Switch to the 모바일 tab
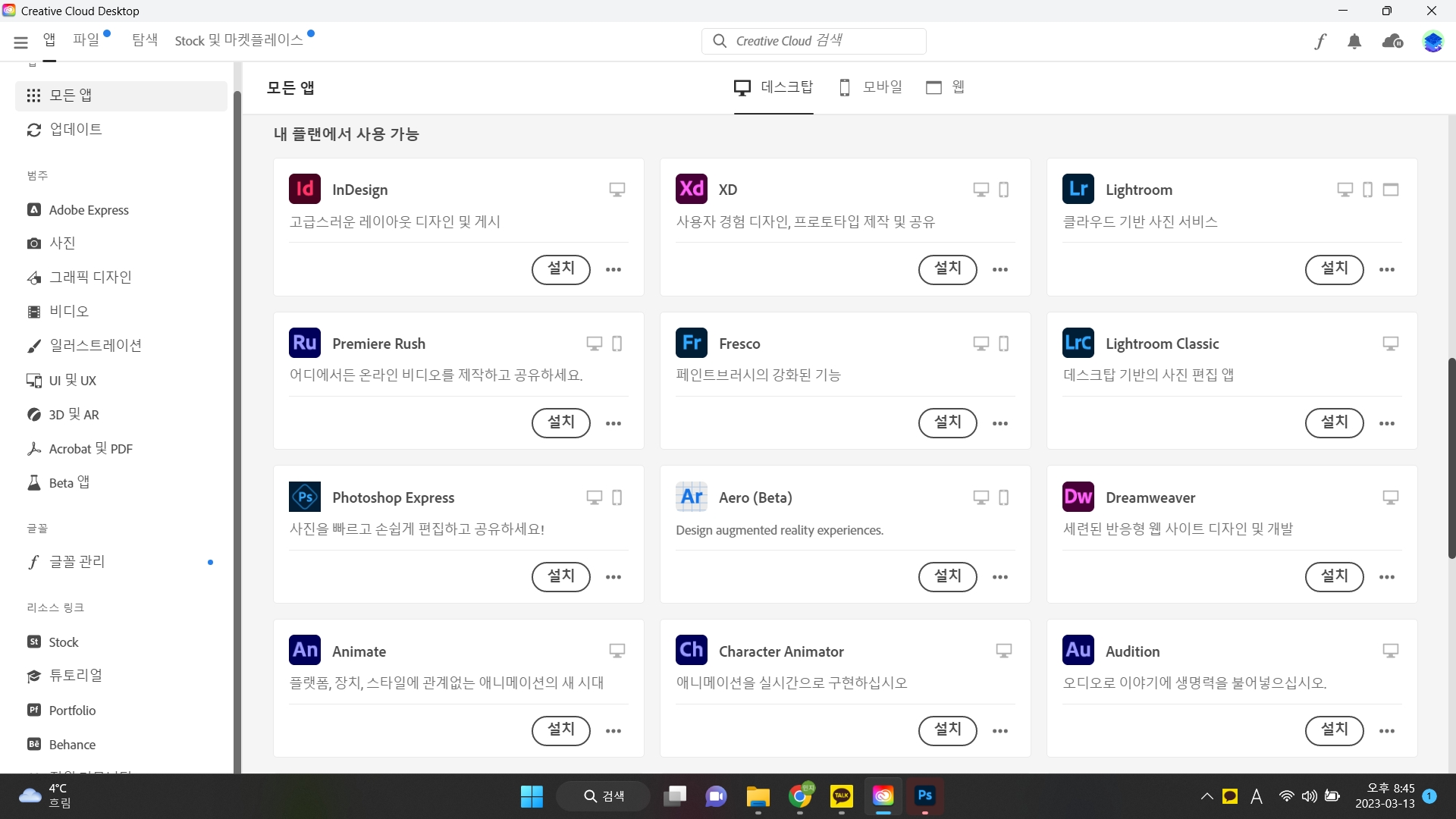 pos(871,87)
